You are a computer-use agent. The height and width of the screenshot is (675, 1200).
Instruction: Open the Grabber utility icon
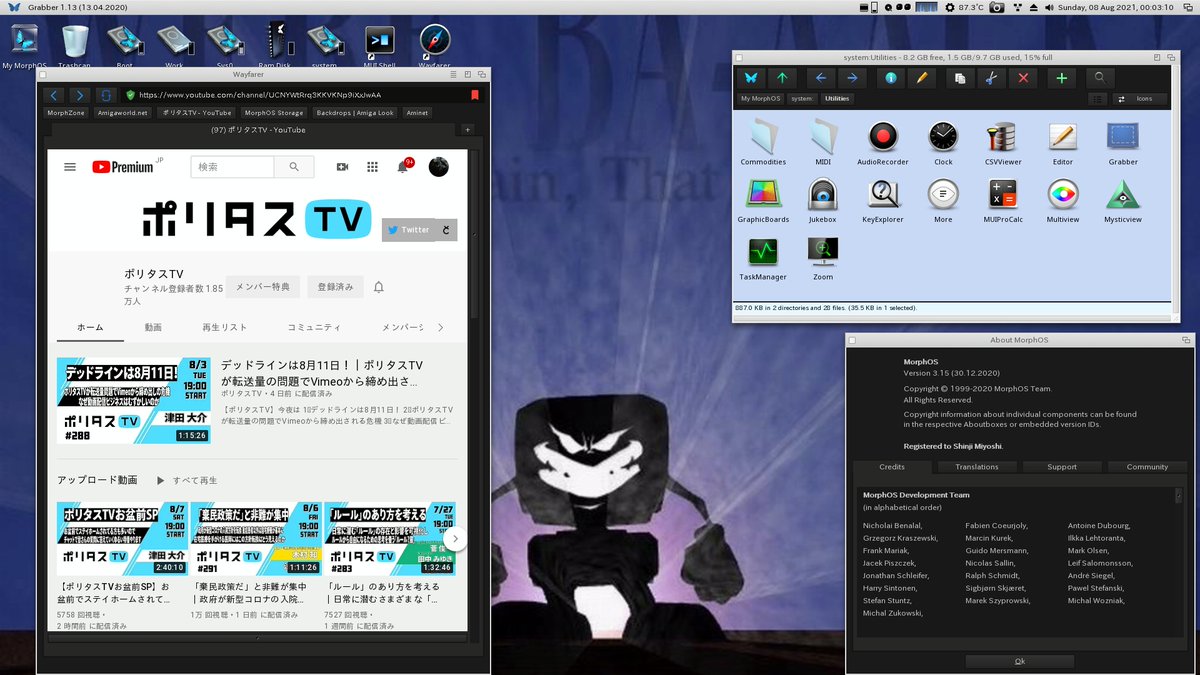(x=1123, y=142)
